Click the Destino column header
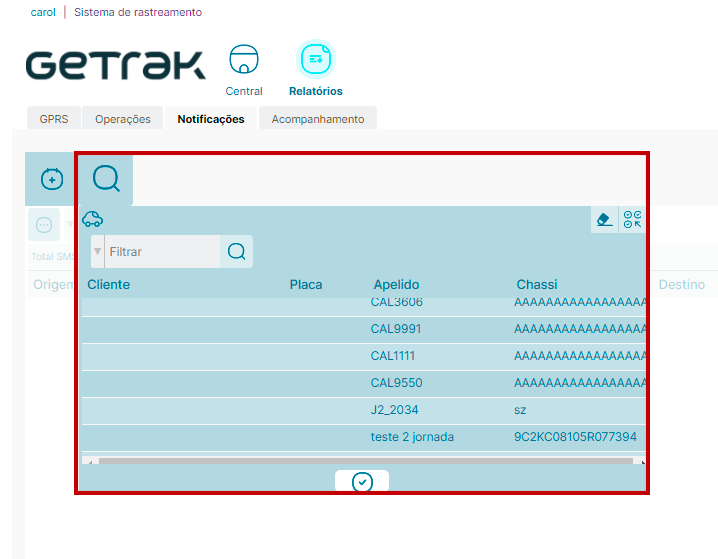Viewport: 718px width, 559px height. [681, 285]
